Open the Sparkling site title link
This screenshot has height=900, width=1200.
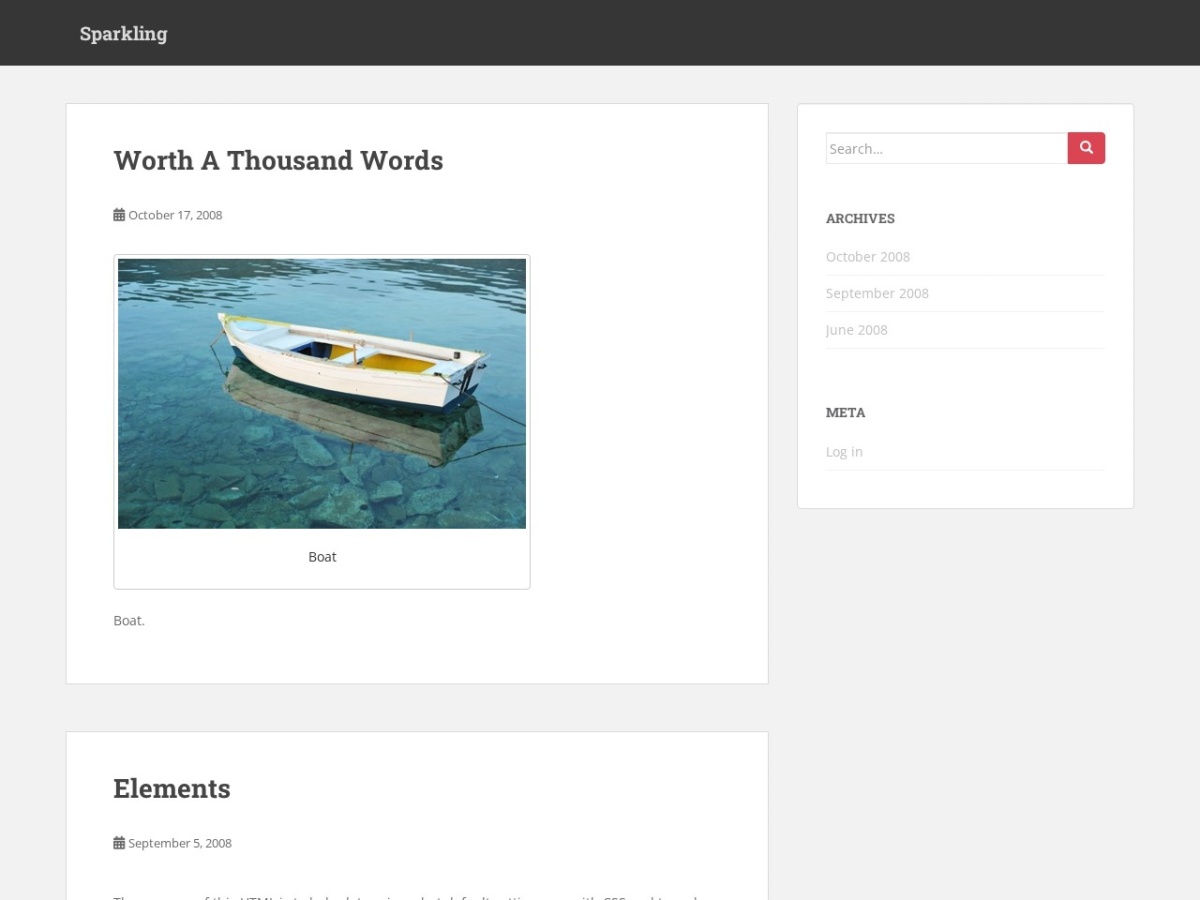click(x=124, y=33)
